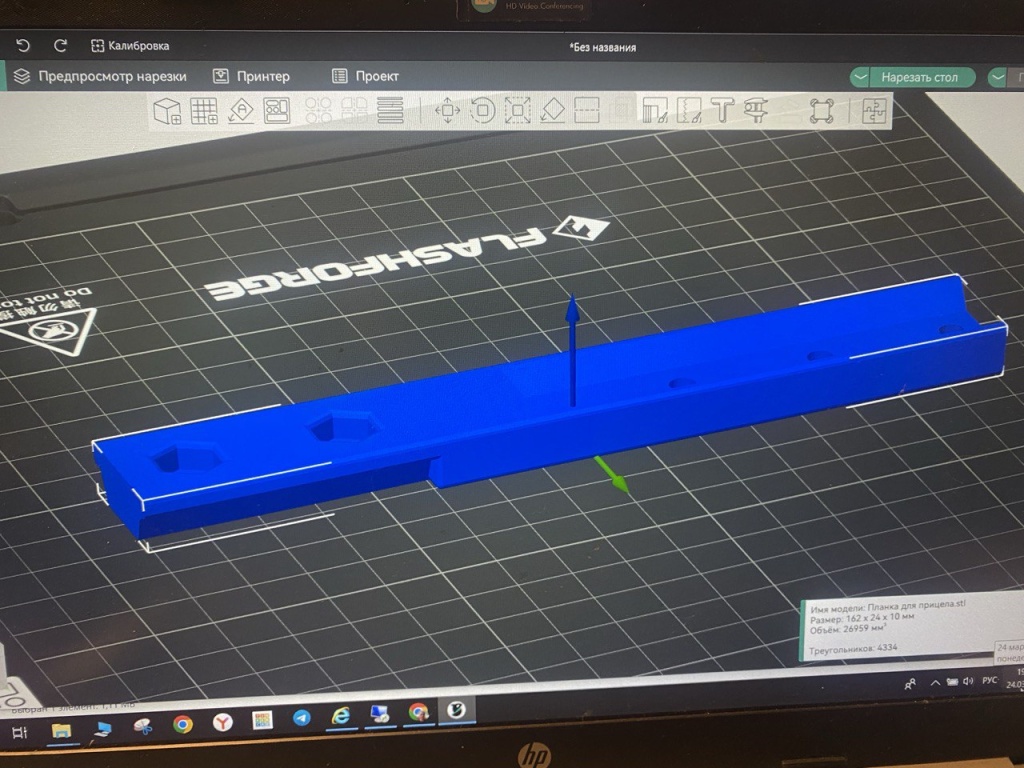Open the Variable layer height tool

coord(391,110)
